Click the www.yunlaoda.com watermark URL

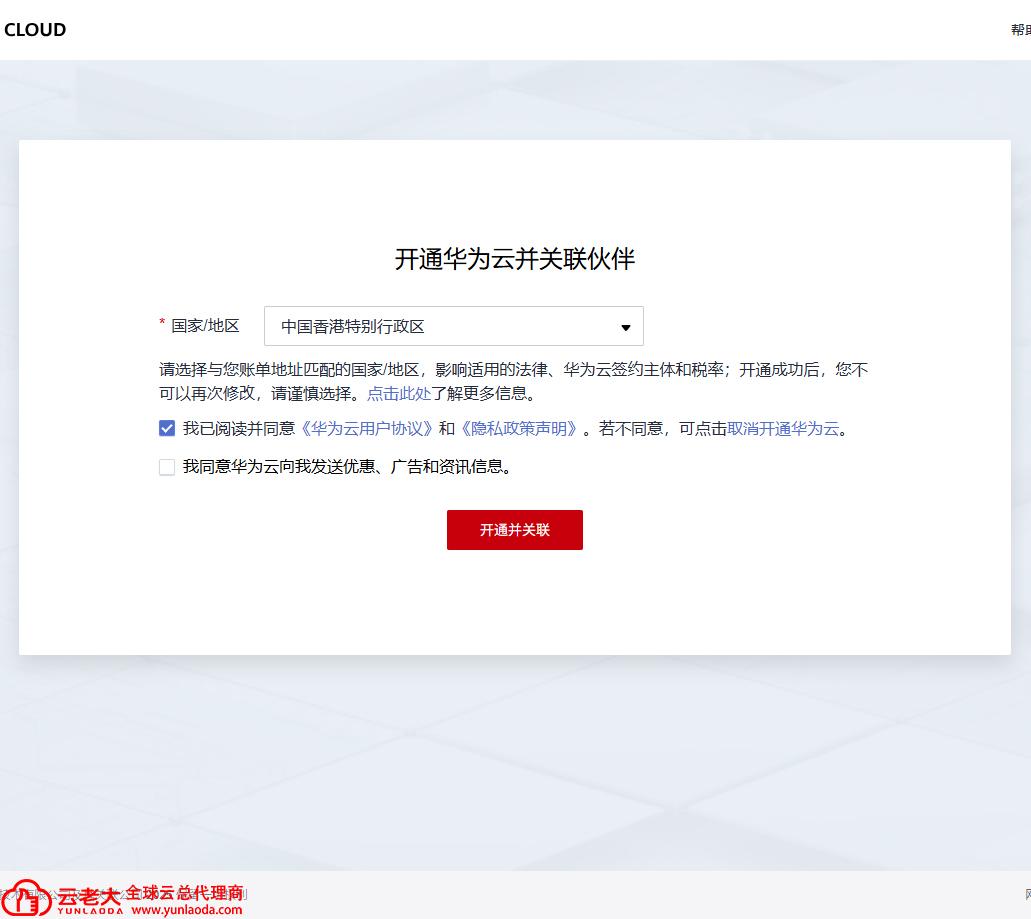(186, 909)
